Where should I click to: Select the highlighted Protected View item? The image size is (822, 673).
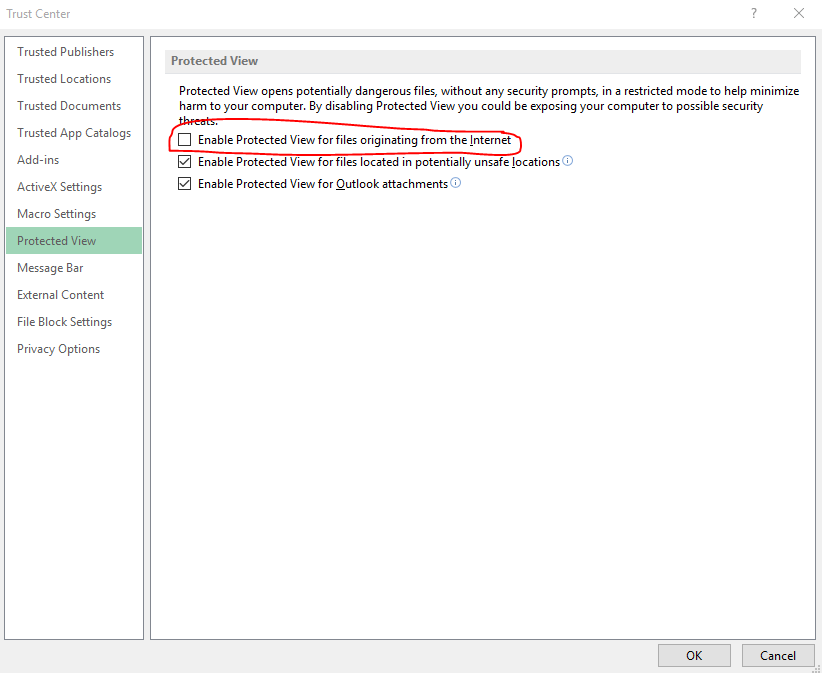(57, 241)
